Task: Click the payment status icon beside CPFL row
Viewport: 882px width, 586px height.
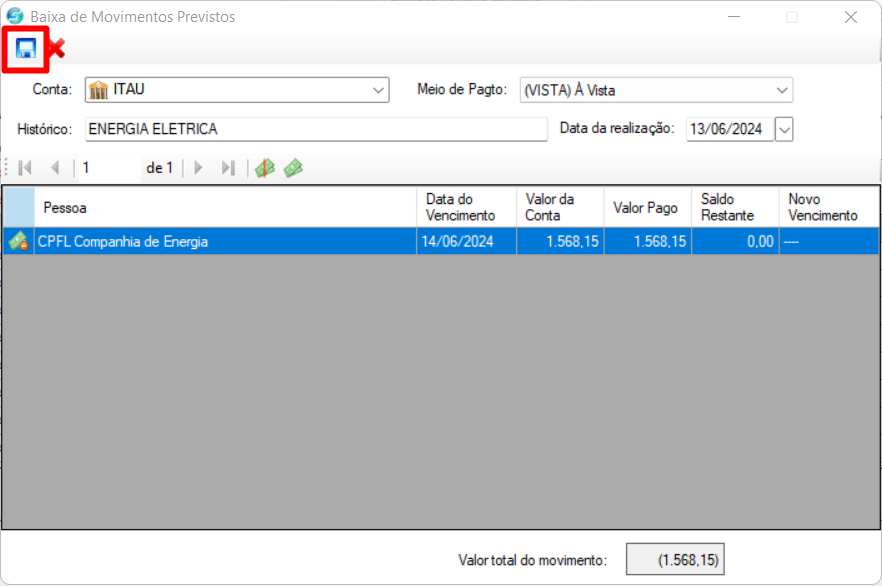Action: point(18,241)
